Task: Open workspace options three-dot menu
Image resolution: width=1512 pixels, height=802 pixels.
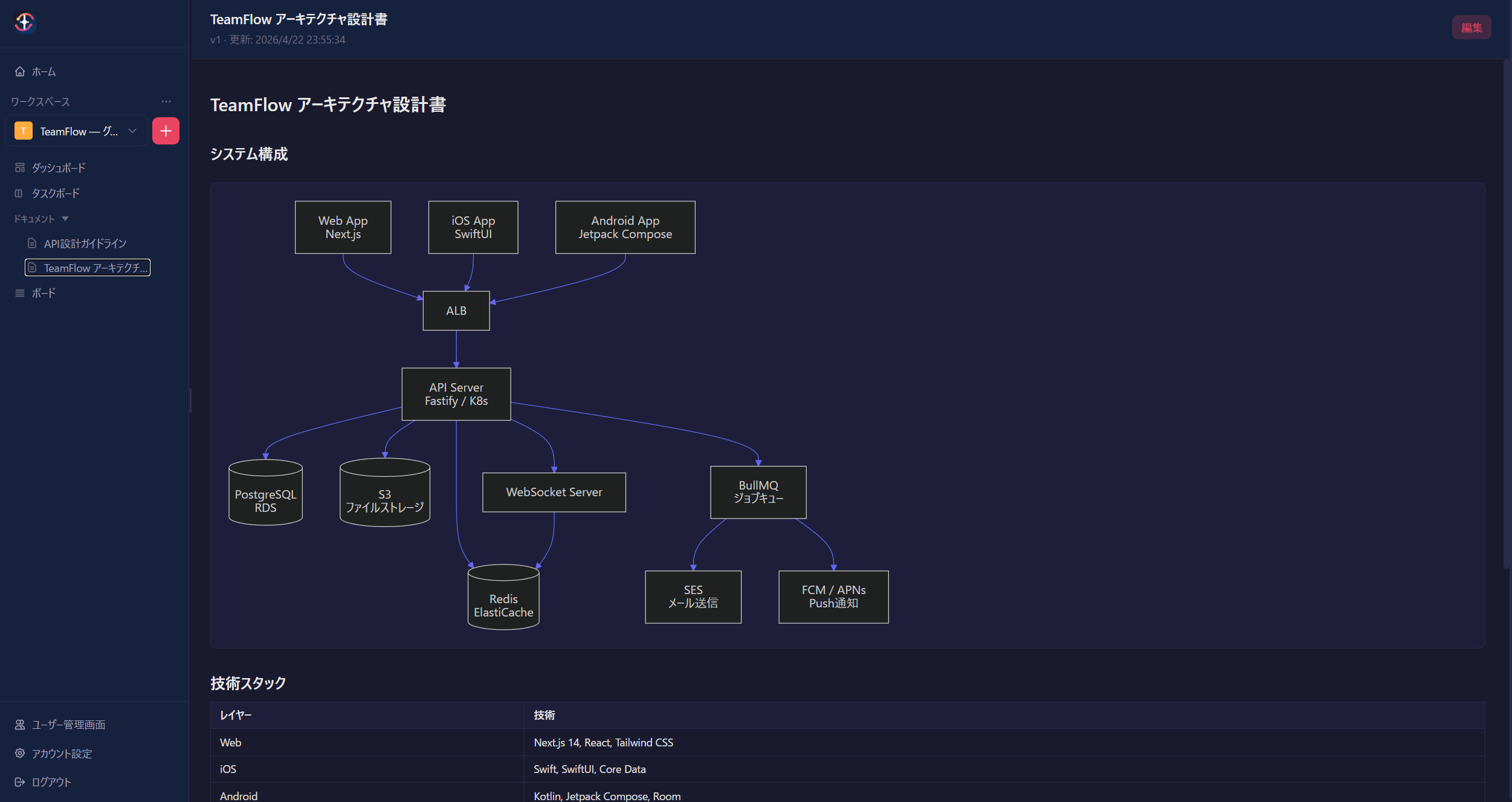Action: pos(166,102)
